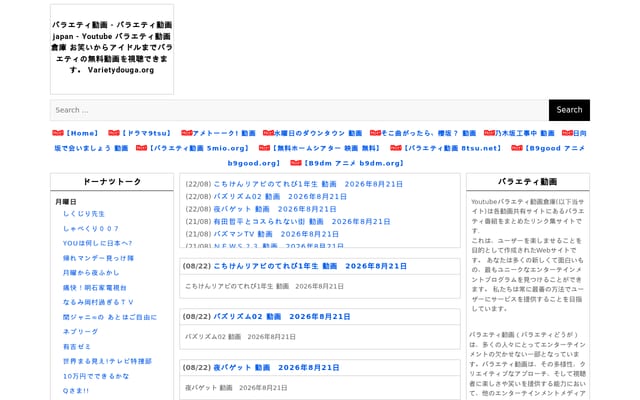The image size is (640, 400).
Task: Click the バラエティ動画 right panel header
Action: tap(528, 182)
